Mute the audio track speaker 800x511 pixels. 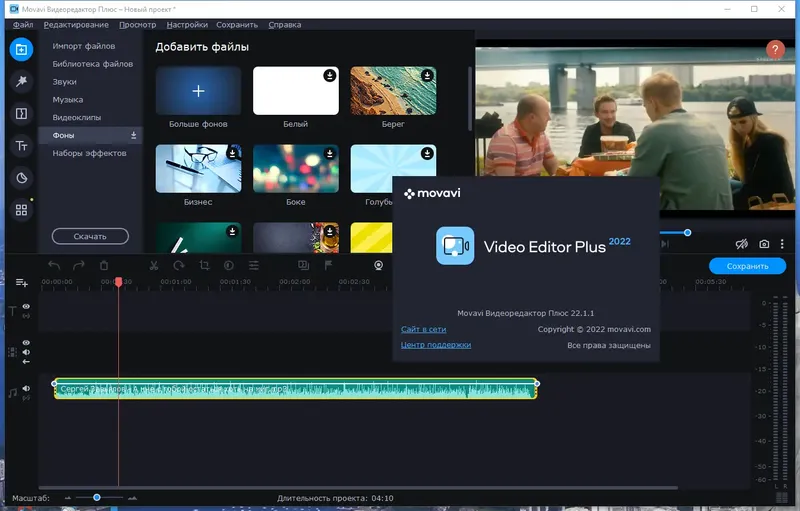point(26,389)
